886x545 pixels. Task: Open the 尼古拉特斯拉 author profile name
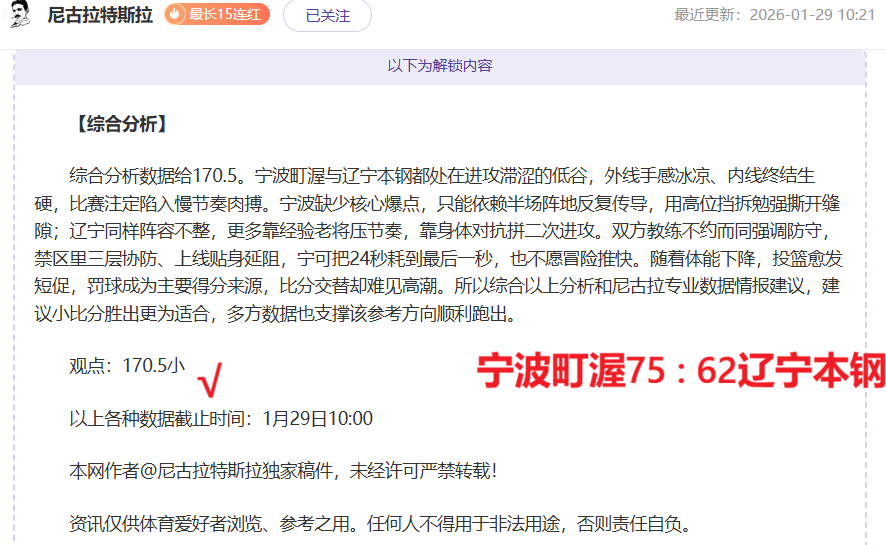tap(100, 15)
